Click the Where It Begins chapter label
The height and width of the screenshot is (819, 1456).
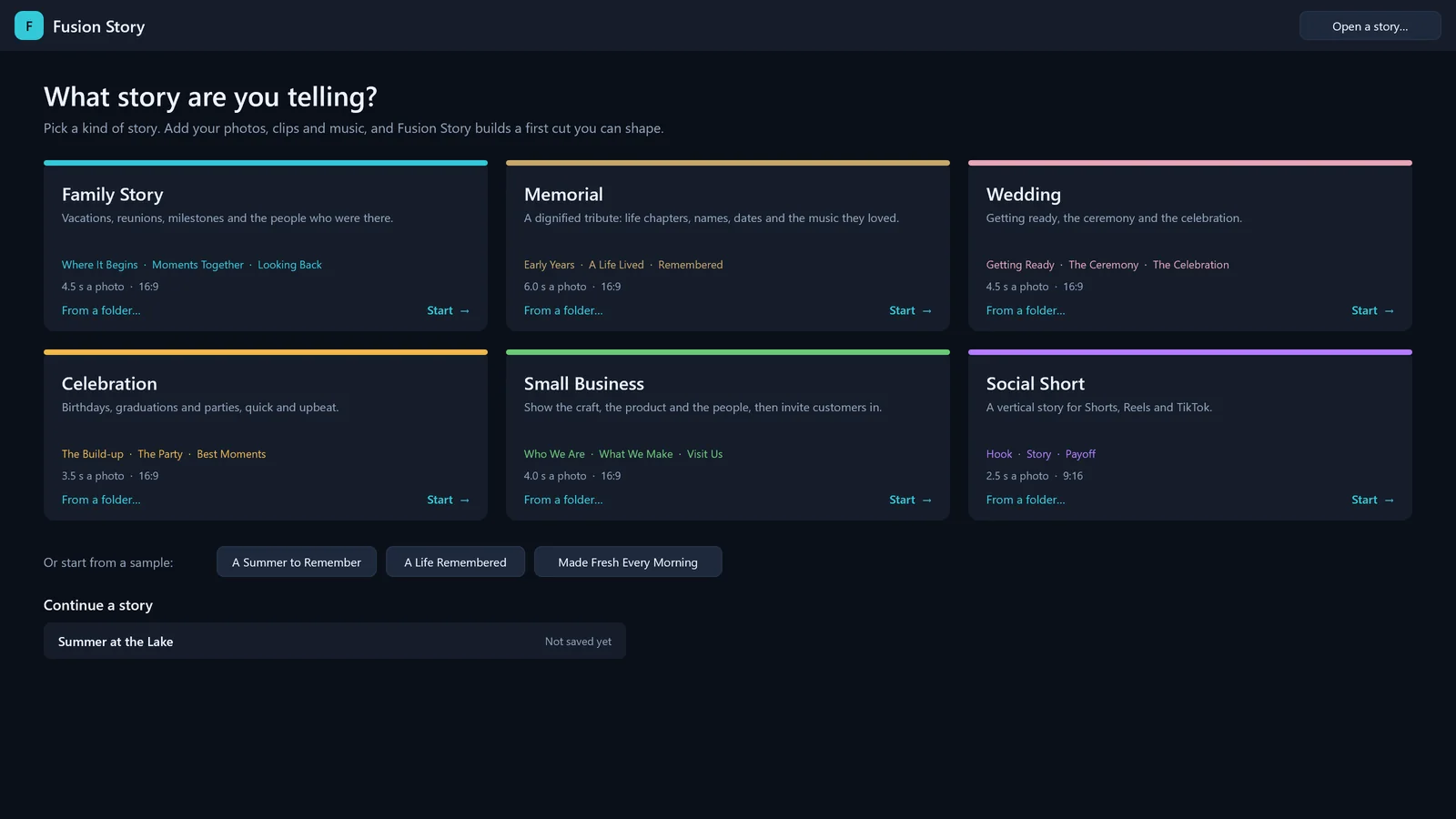click(100, 265)
